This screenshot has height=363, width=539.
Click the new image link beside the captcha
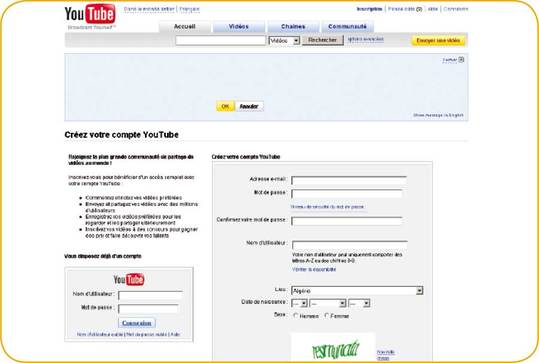pyautogui.click(x=386, y=355)
